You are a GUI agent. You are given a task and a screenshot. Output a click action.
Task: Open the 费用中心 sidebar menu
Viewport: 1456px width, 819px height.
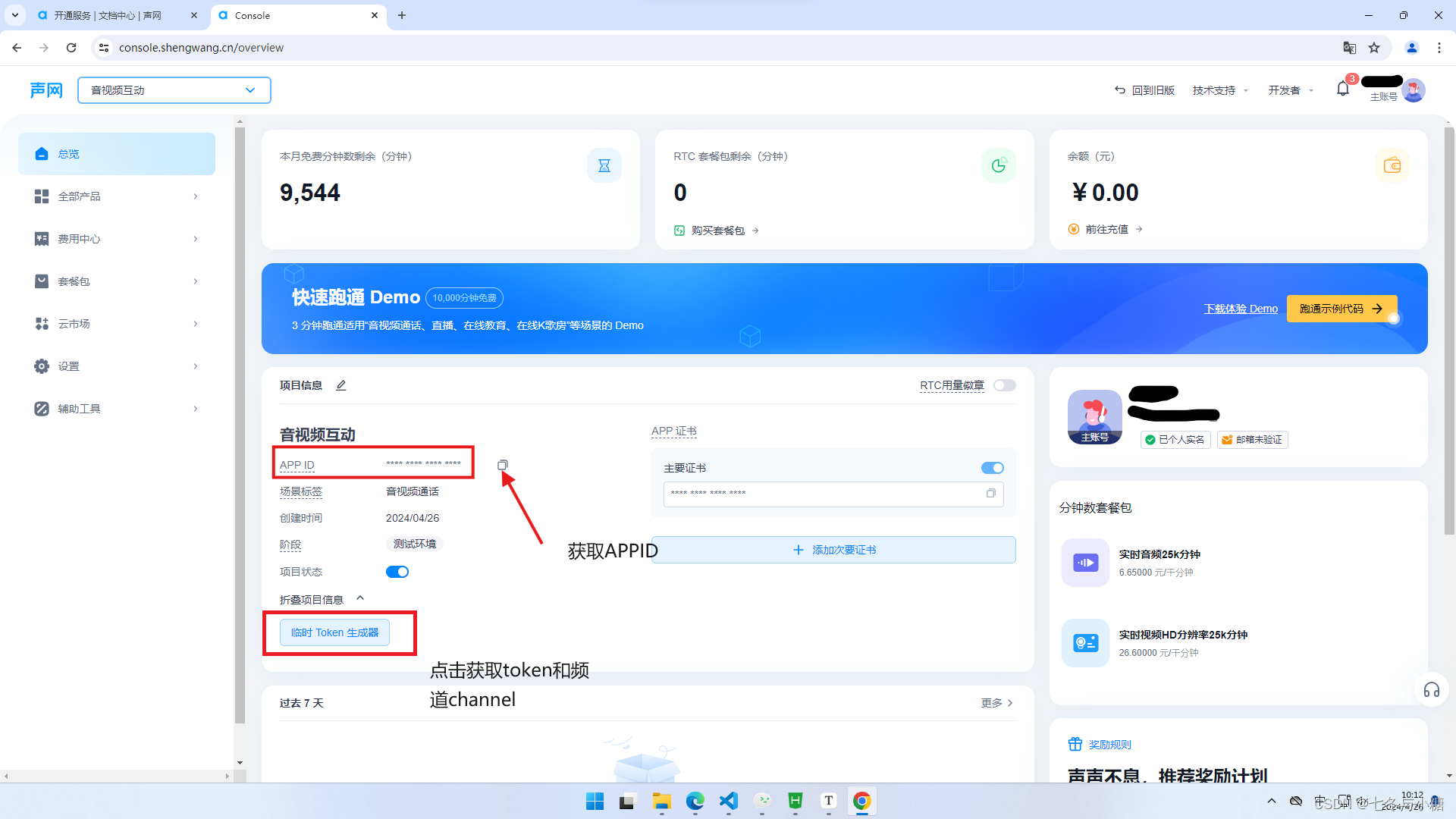tap(117, 239)
